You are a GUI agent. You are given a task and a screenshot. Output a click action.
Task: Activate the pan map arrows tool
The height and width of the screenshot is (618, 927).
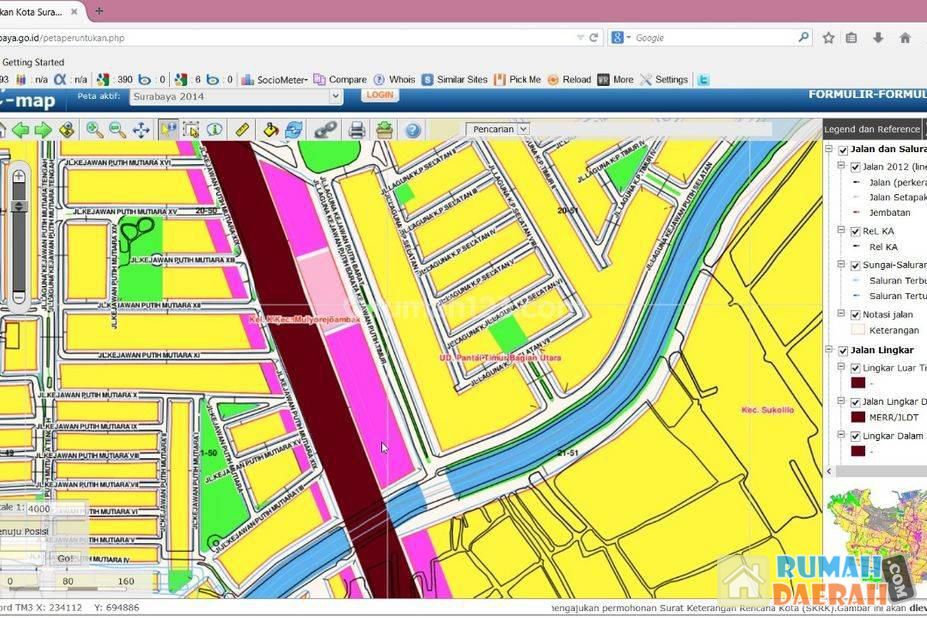(x=141, y=130)
